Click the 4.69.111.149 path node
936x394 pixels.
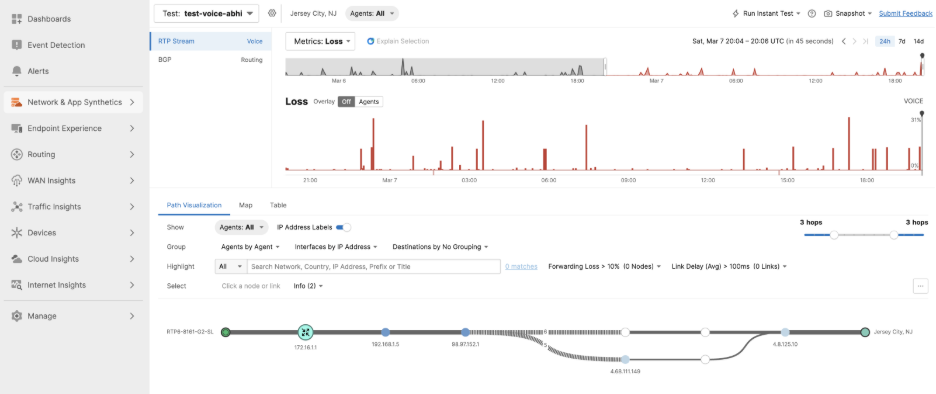point(624,359)
